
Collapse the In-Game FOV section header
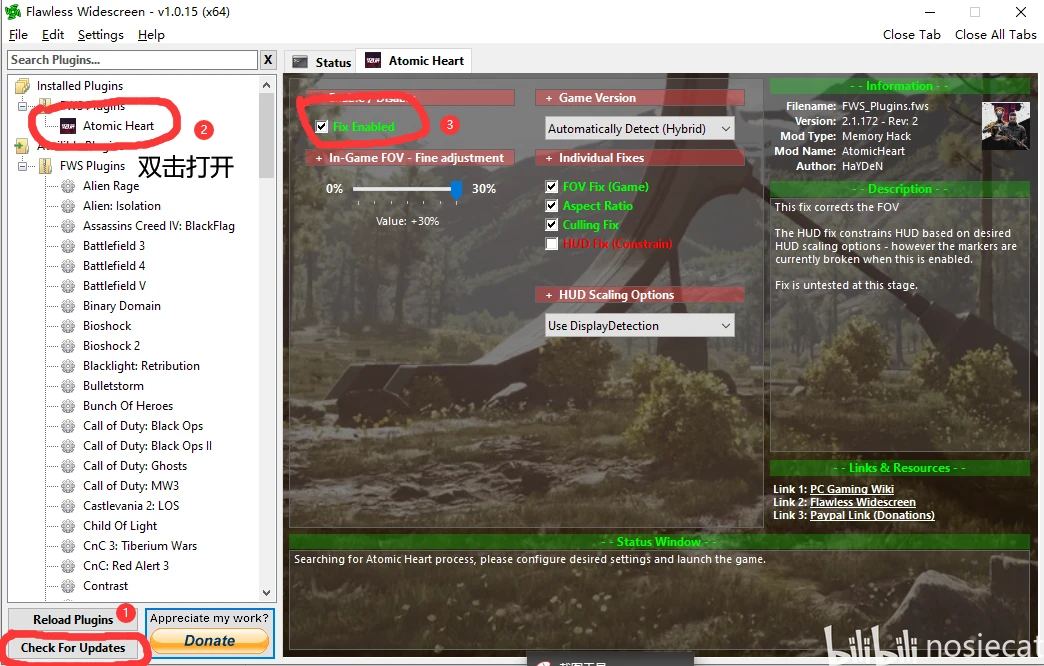pos(409,158)
